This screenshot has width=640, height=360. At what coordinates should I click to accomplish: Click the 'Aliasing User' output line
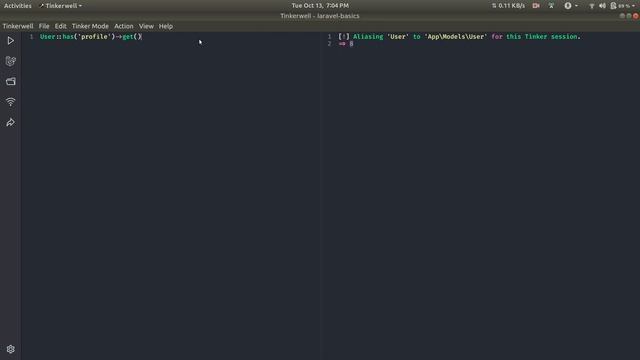coord(459,37)
